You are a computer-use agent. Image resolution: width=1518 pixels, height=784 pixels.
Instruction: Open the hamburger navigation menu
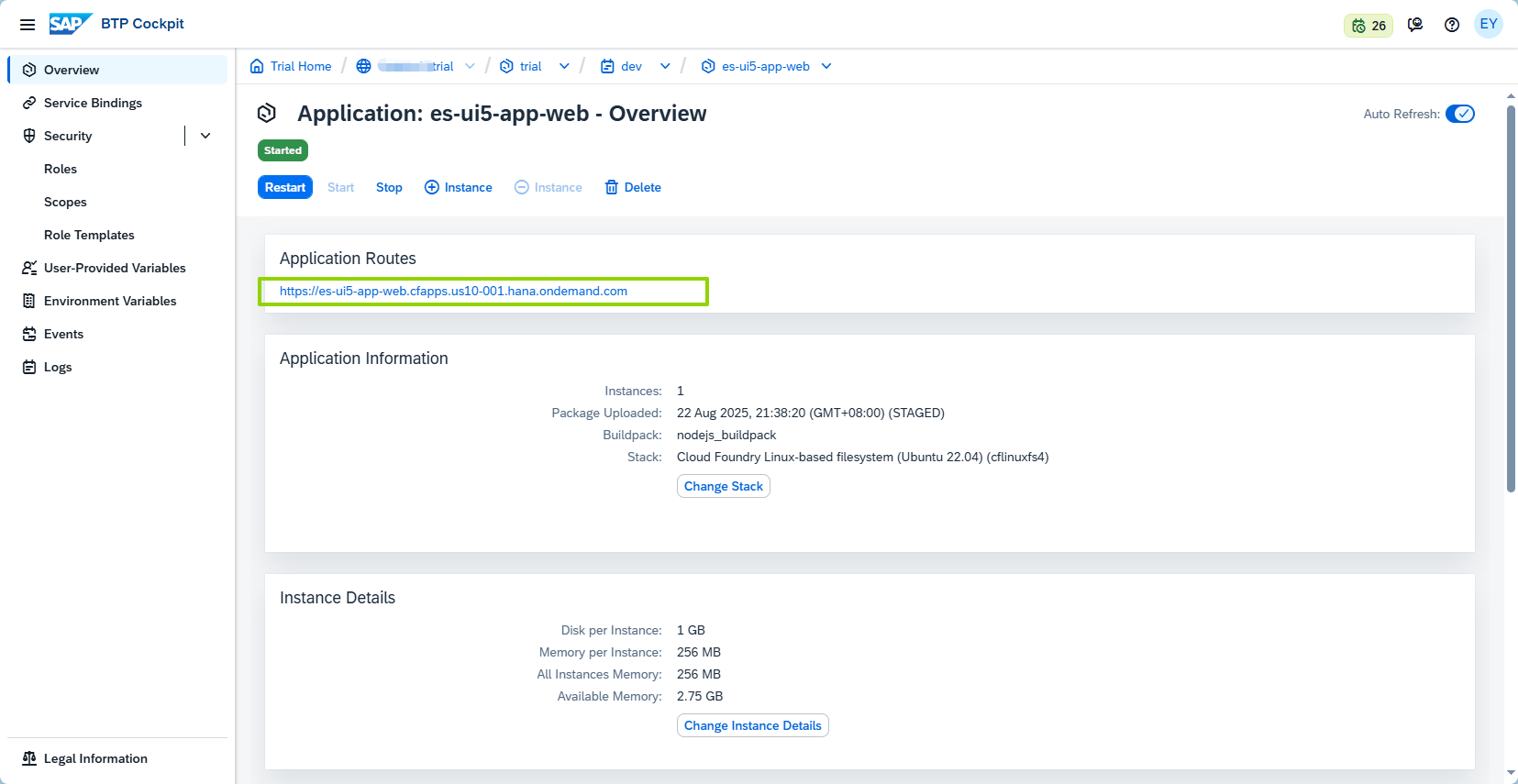(28, 25)
